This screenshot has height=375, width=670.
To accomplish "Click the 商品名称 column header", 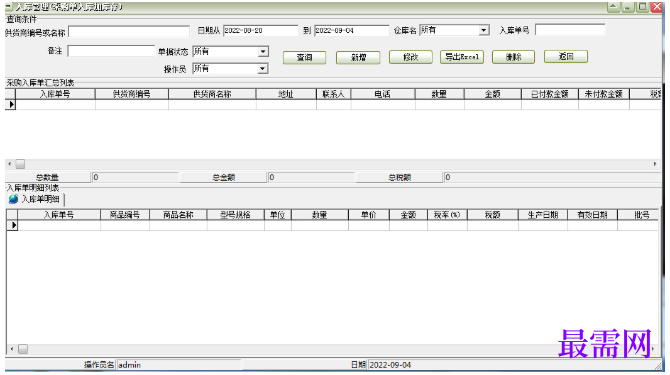I will (x=178, y=215).
